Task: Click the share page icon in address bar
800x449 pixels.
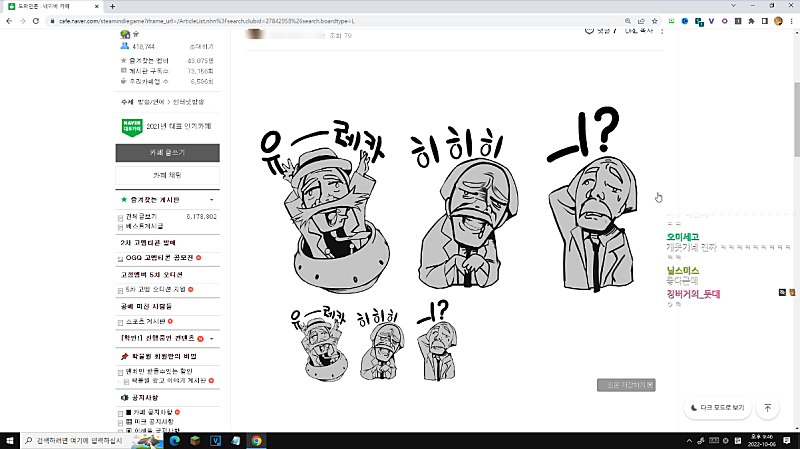Action: [641, 21]
